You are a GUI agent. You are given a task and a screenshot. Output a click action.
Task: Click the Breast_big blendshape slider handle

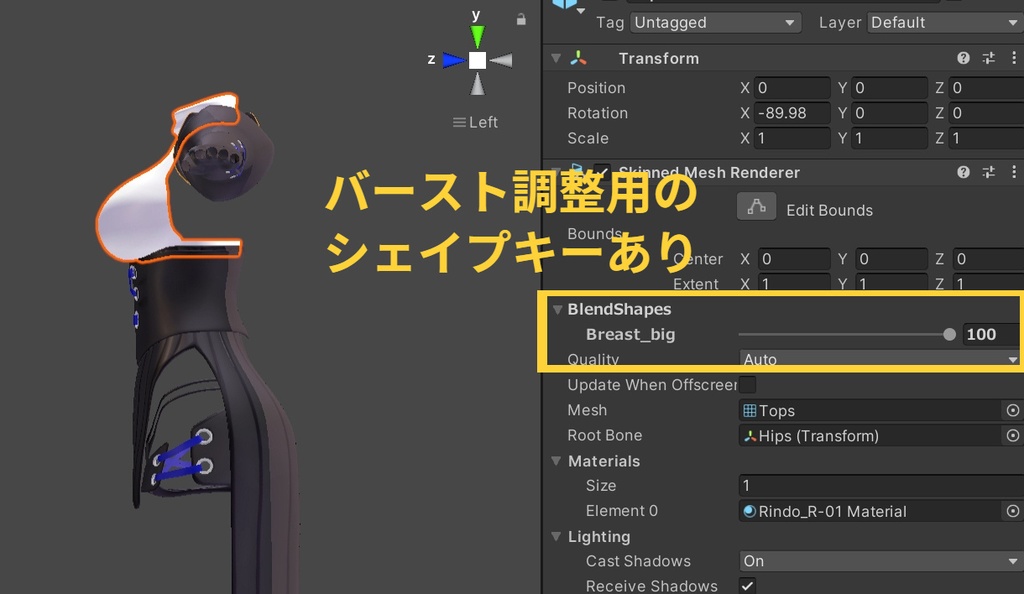(x=949, y=334)
